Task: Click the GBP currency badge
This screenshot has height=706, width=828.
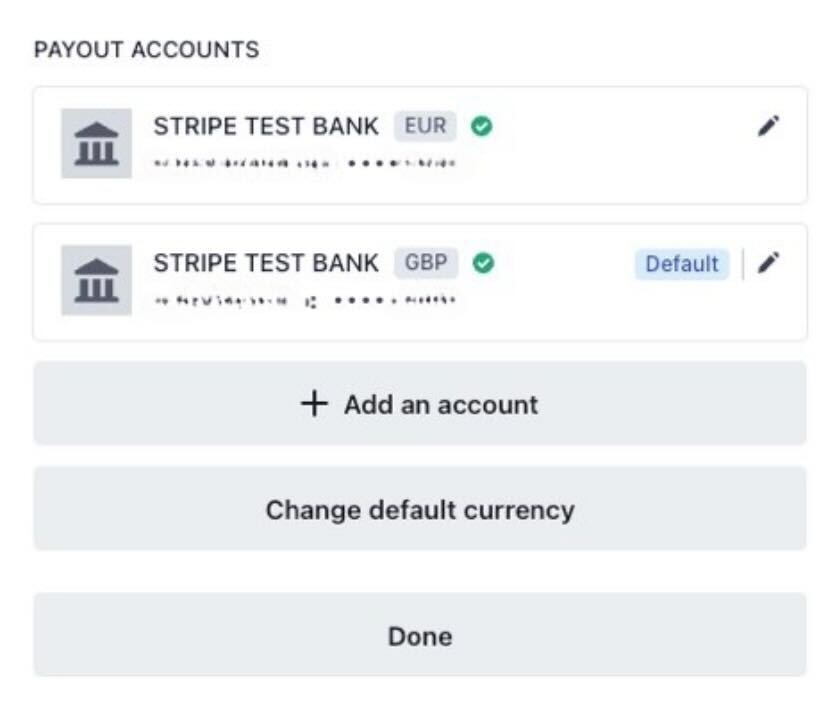Action: click(426, 263)
